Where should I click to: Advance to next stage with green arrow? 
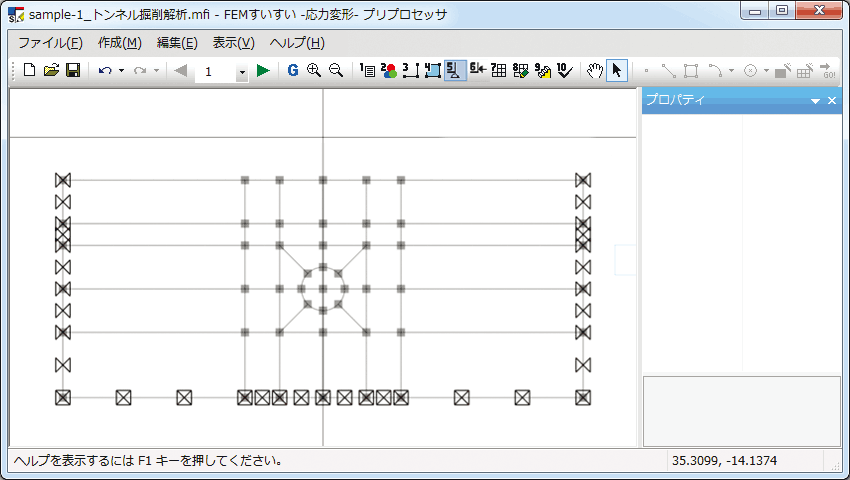(263, 71)
